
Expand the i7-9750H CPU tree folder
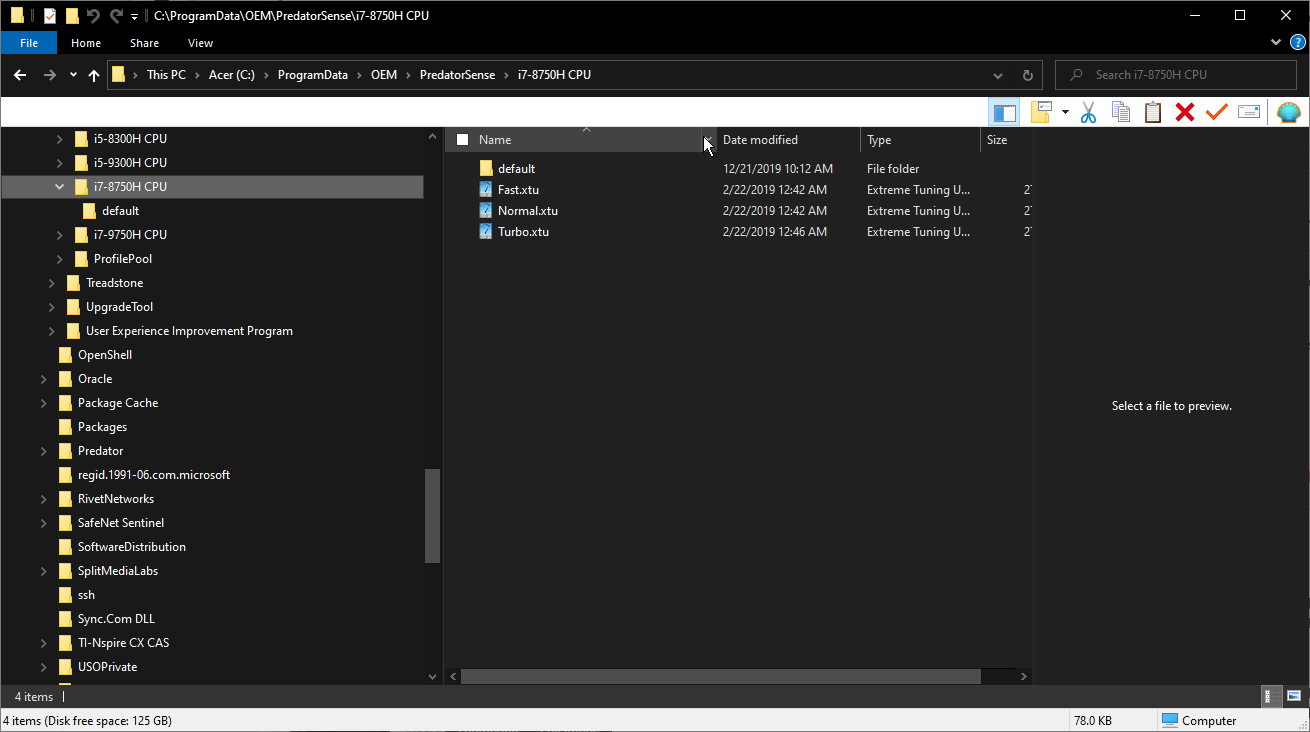[60, 235]
